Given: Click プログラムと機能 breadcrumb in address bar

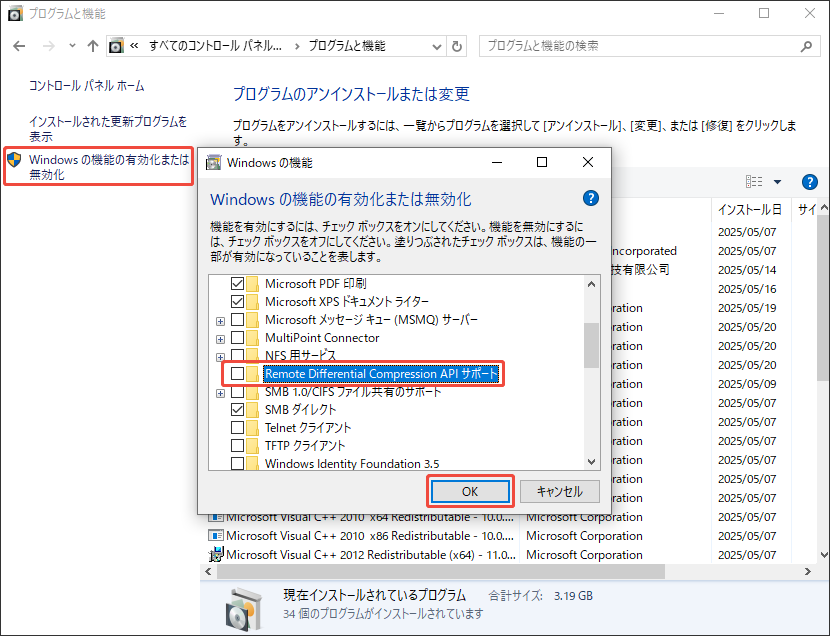Looking at the screenshot, I should (347, 46).
